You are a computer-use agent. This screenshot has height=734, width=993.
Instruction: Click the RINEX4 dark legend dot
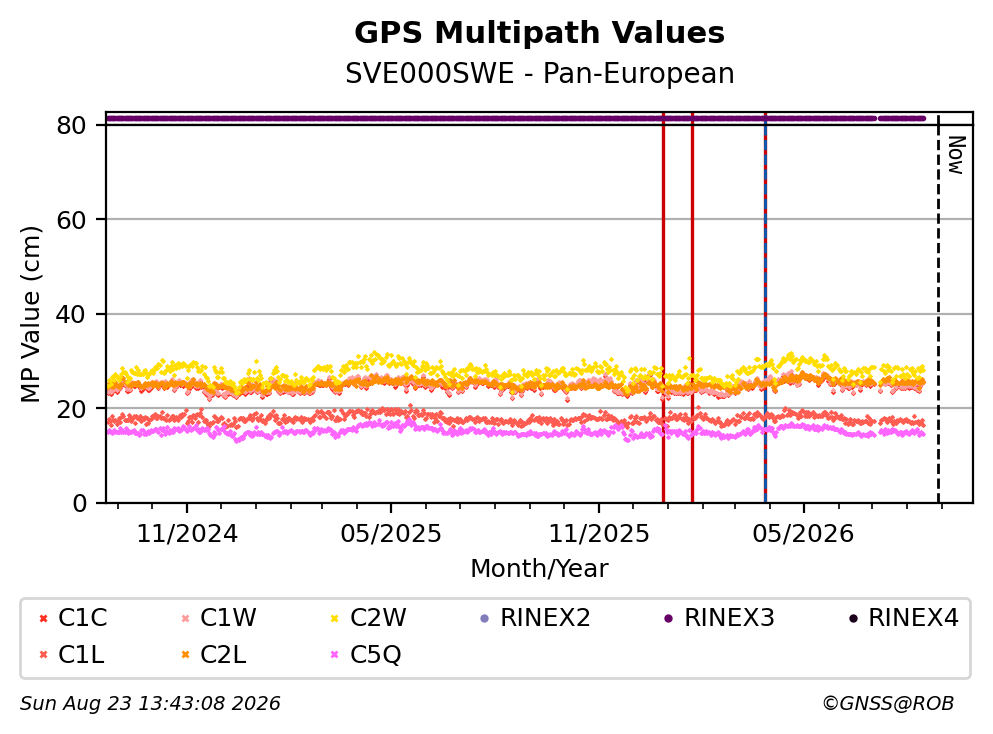click(x=853, y=619)
